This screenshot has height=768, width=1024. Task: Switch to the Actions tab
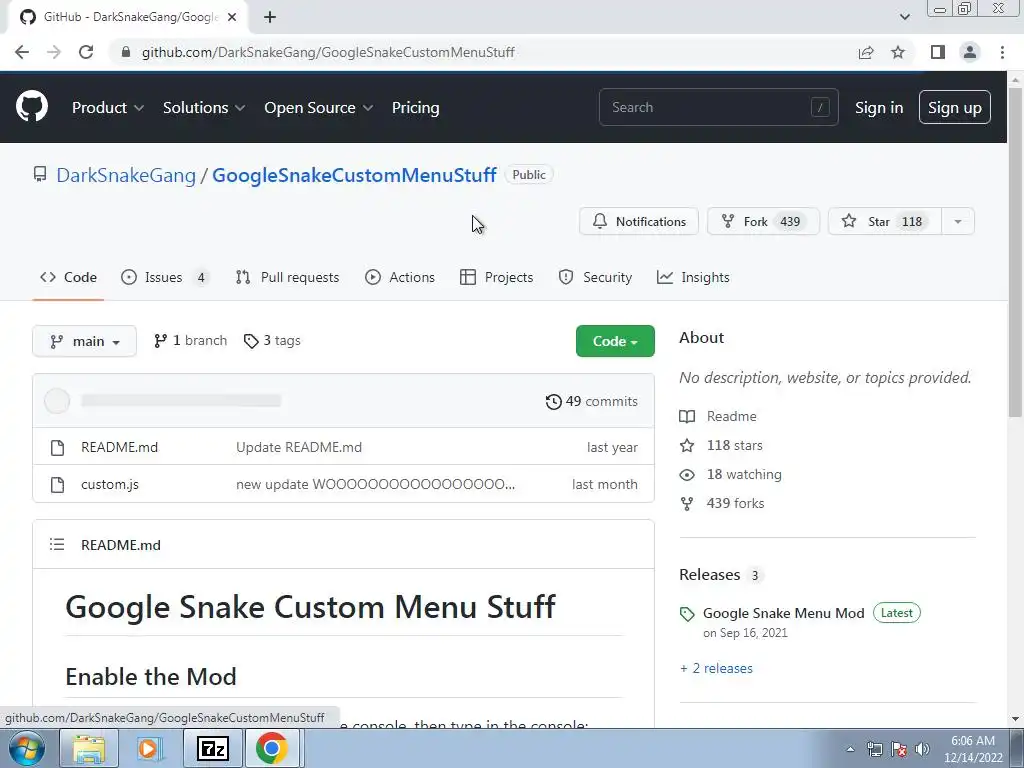point(400,278)
